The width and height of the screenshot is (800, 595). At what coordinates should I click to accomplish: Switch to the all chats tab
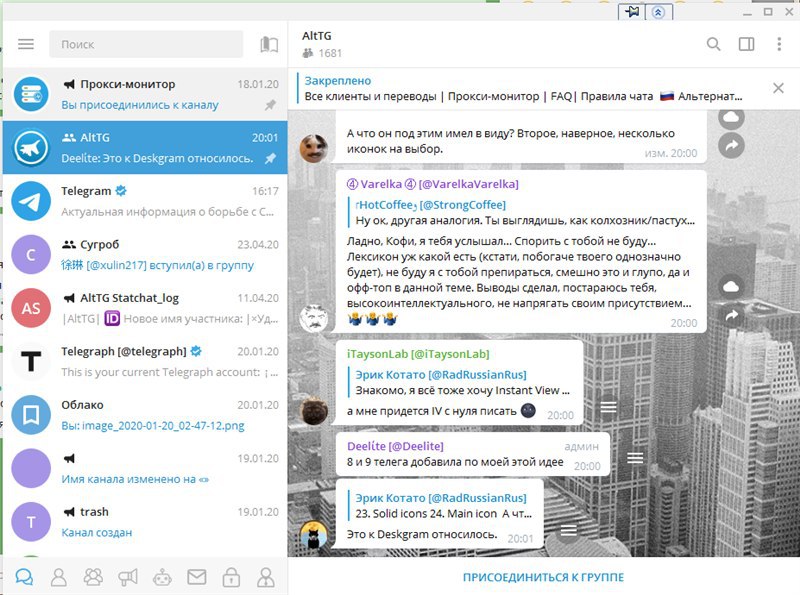coord(24,577)
